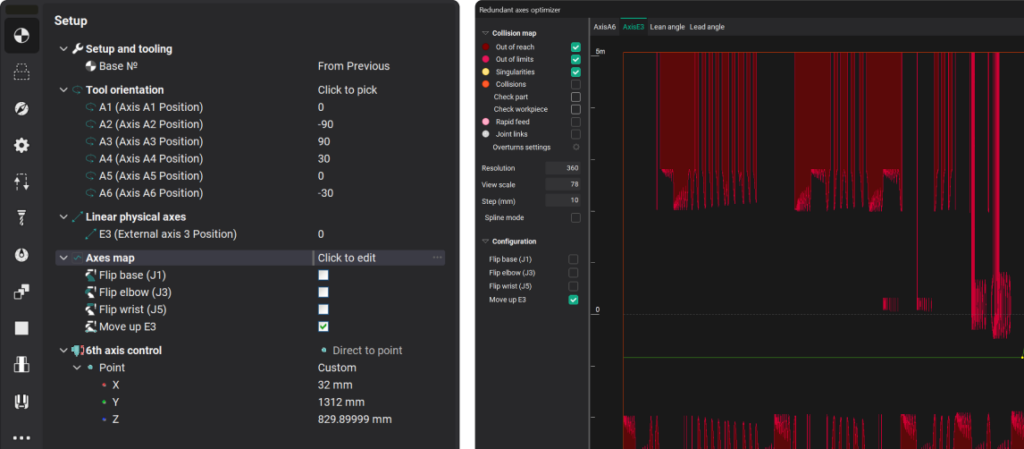Screen dimensions: 1024x449
Task: Click 'Click to pick' for Tool orientation
Action: 346,90
